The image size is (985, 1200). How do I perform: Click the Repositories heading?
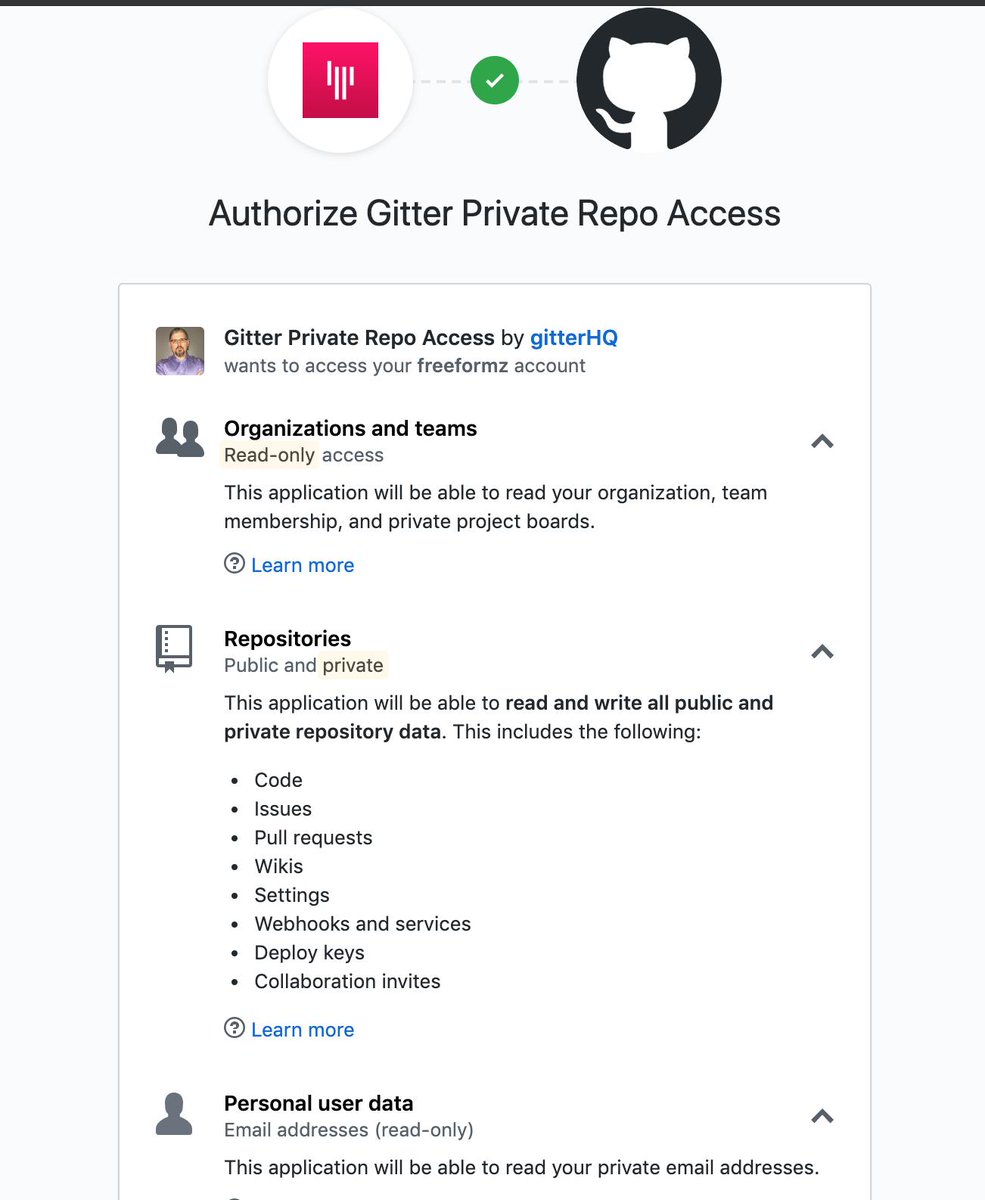(x=287, y=638)
